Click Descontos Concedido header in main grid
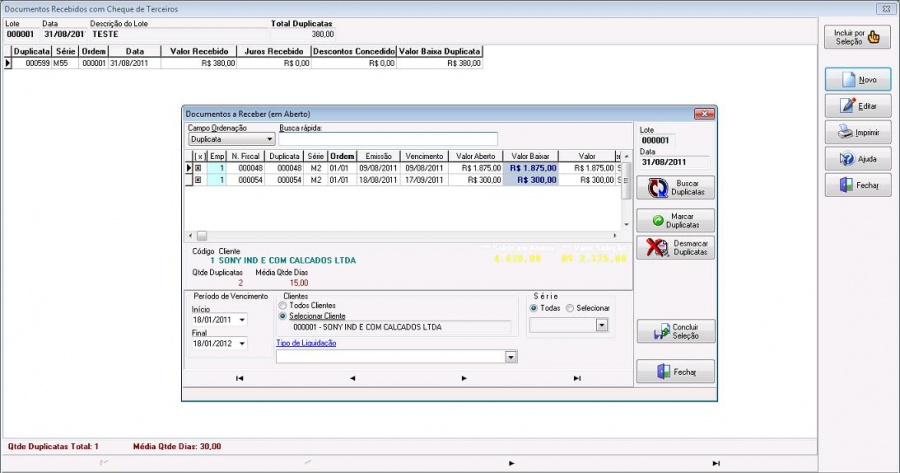 coord(354,51)
